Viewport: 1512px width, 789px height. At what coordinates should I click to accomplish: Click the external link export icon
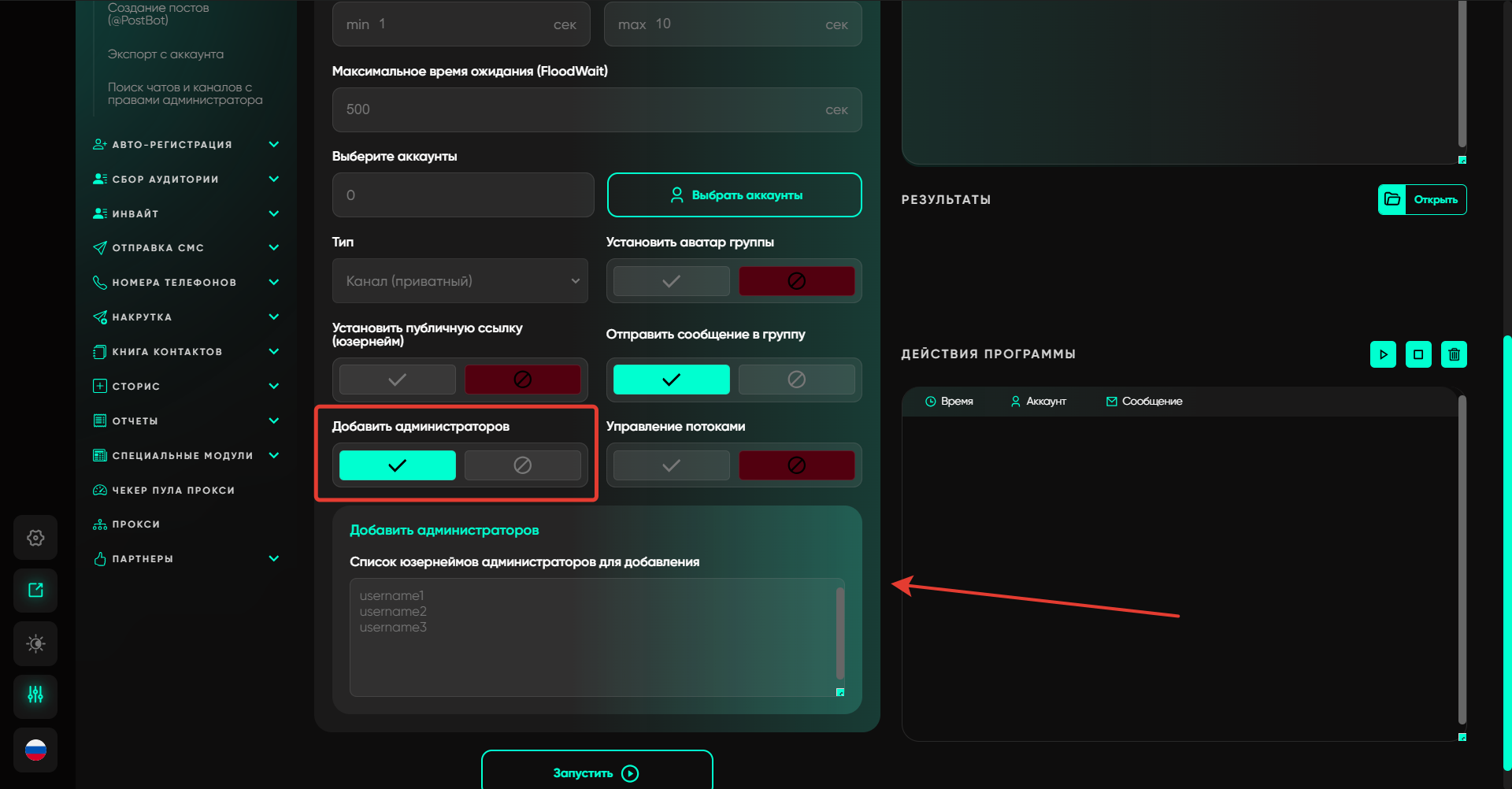(35, 591)
